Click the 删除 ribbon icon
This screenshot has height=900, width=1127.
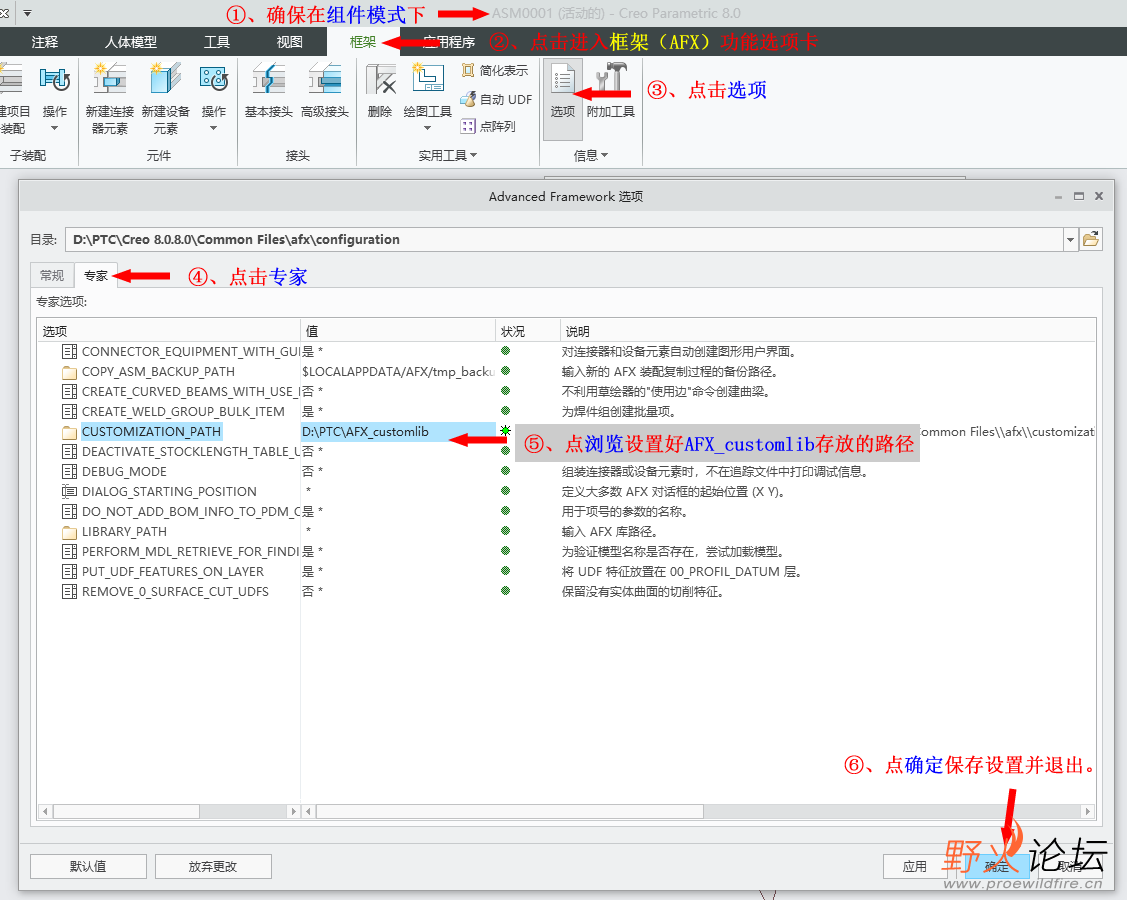pos(380,79)
